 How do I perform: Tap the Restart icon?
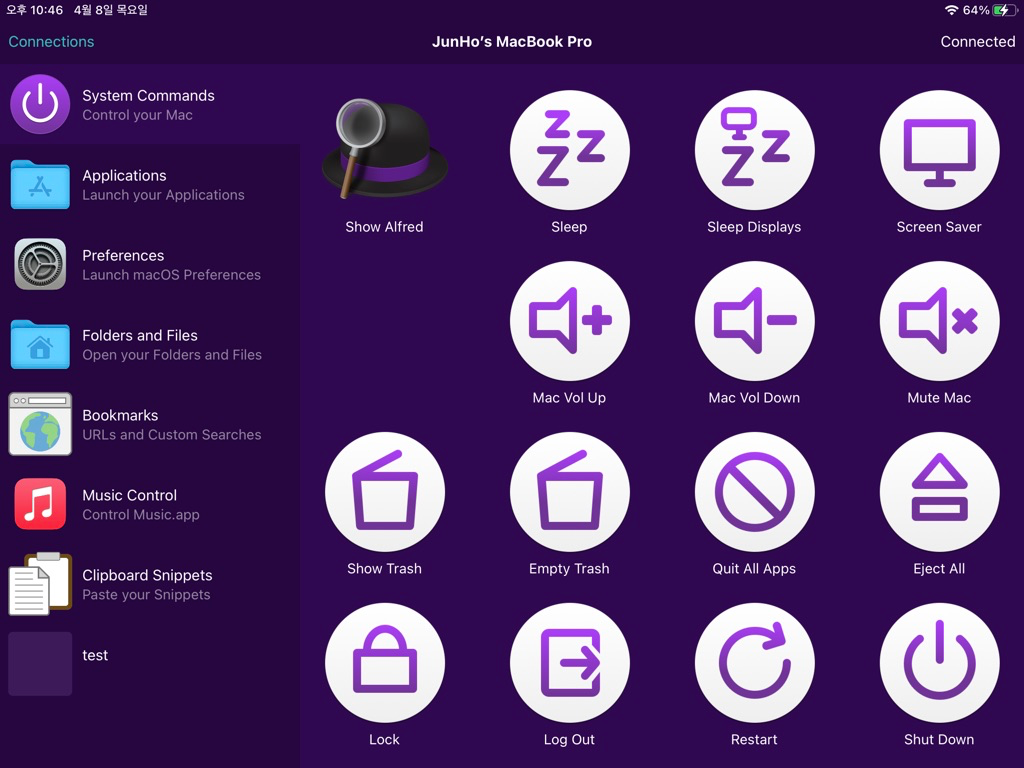754,662
